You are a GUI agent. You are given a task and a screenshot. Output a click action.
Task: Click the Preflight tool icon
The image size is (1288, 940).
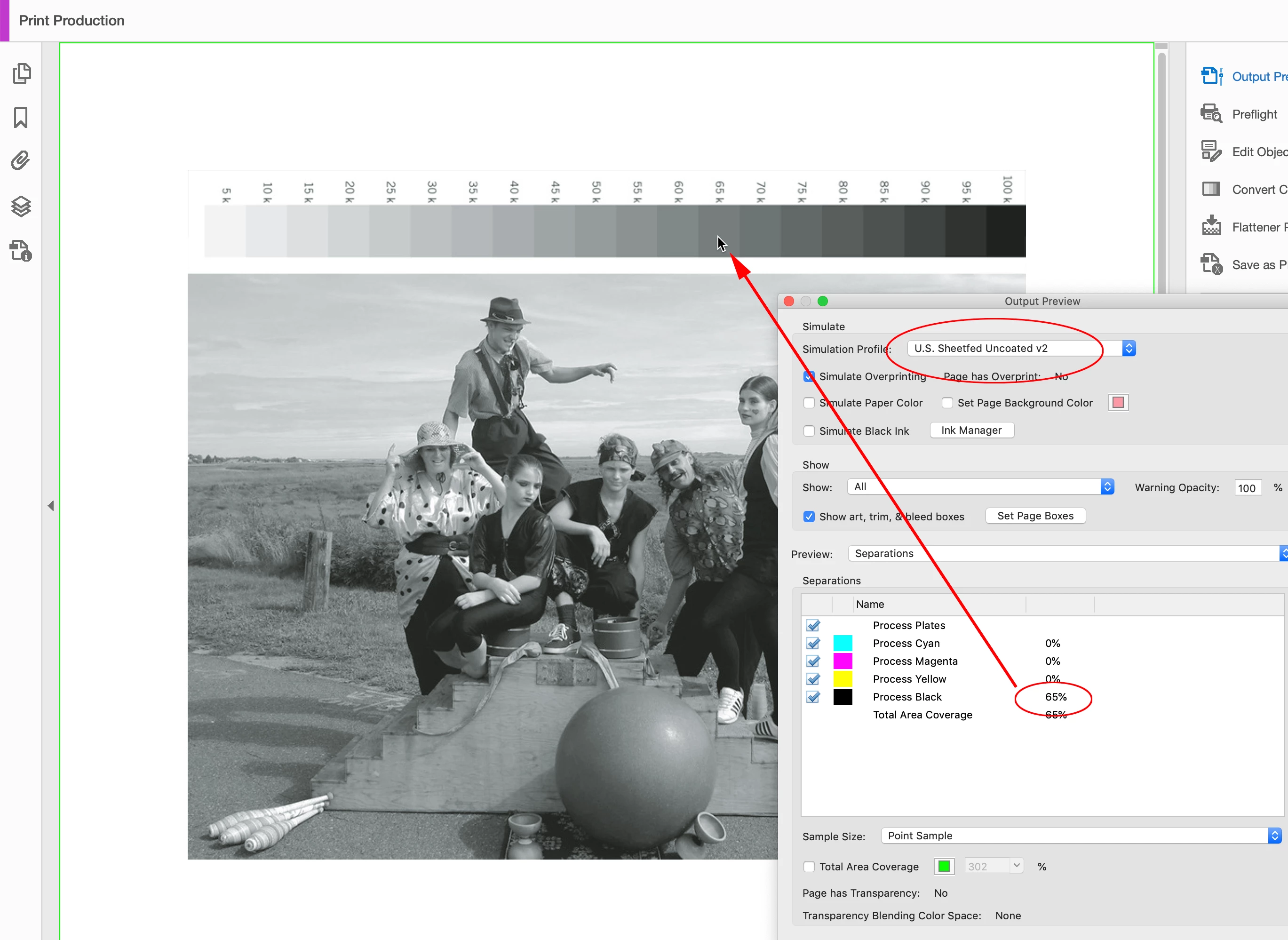coord(1211,114)
